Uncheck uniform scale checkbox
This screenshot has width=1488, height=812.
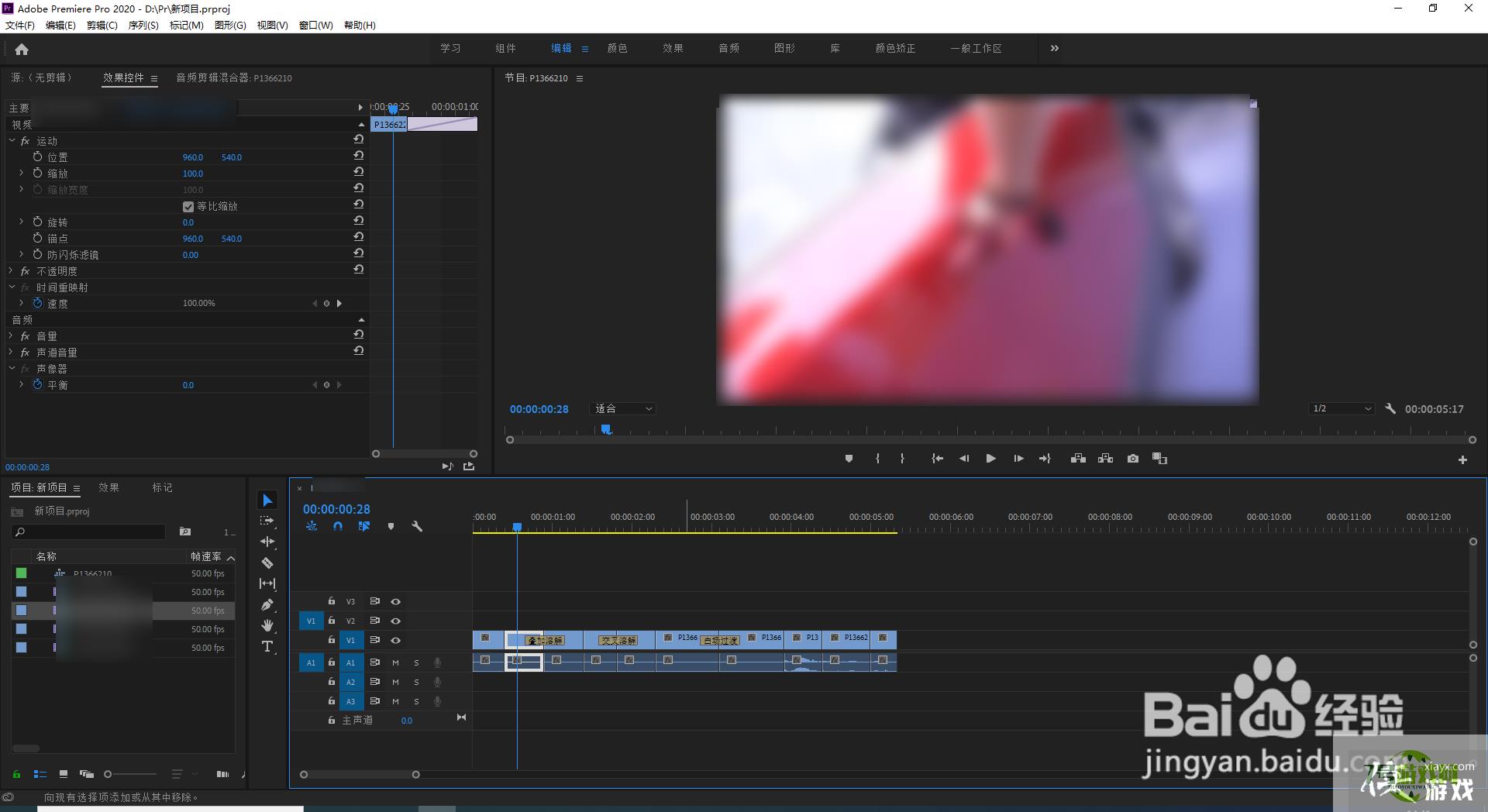pos(188,207)
